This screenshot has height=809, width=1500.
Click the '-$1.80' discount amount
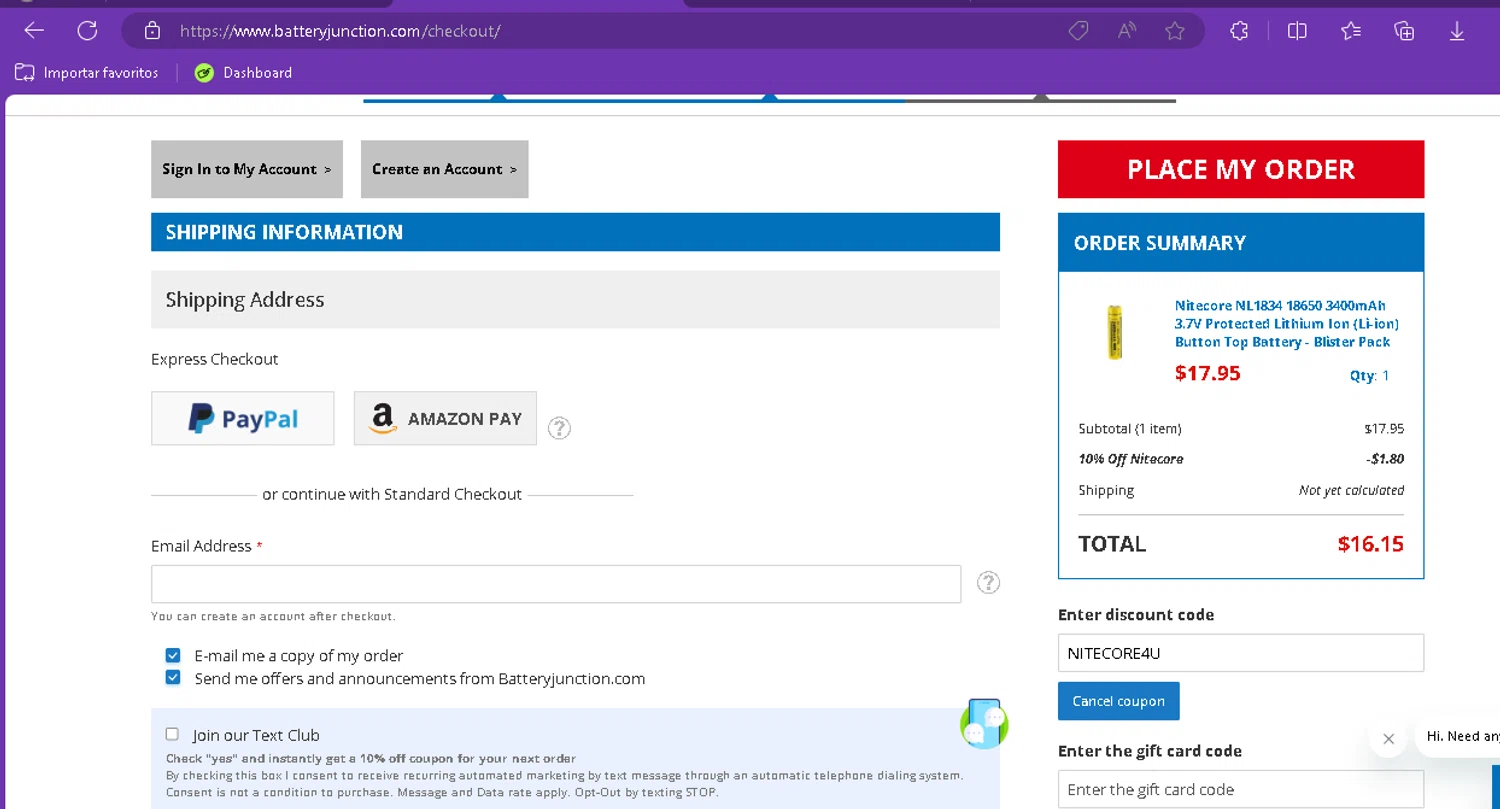click(x=1385, y=459)
